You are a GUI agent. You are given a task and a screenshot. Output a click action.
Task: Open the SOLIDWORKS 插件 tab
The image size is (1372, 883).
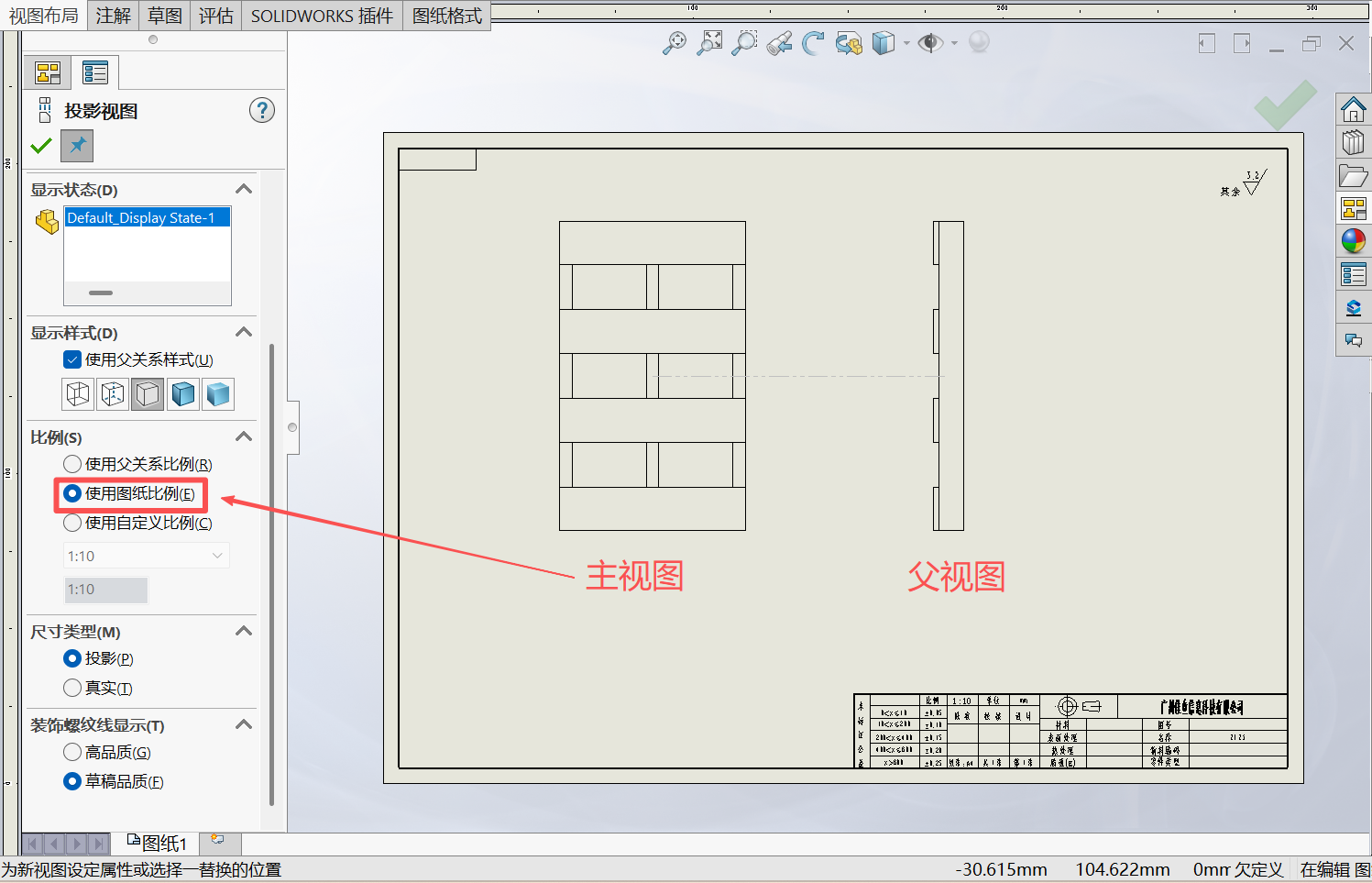pos(322,16)
